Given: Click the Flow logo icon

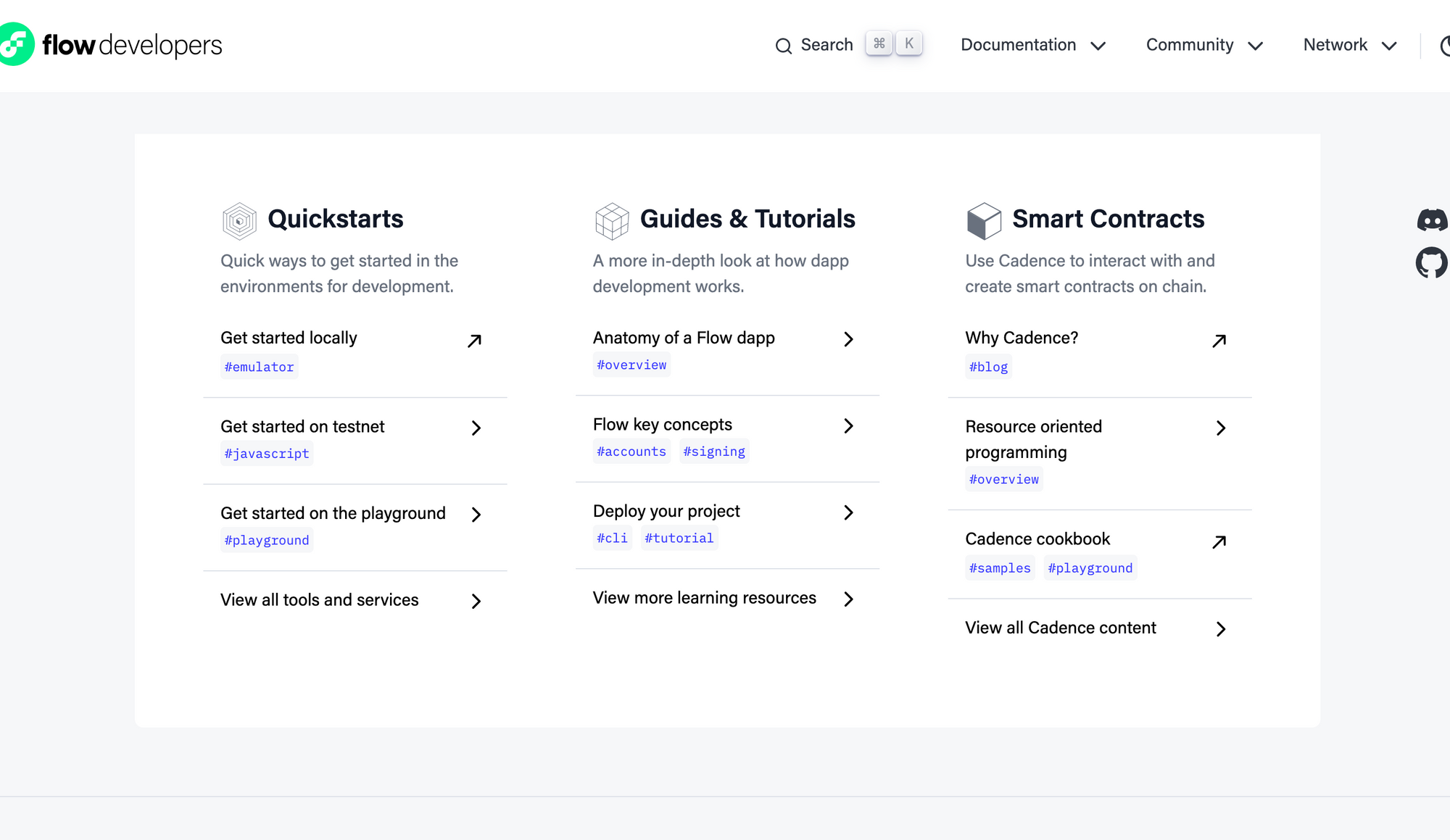Looking at the screenshot, I should point(15,44).
